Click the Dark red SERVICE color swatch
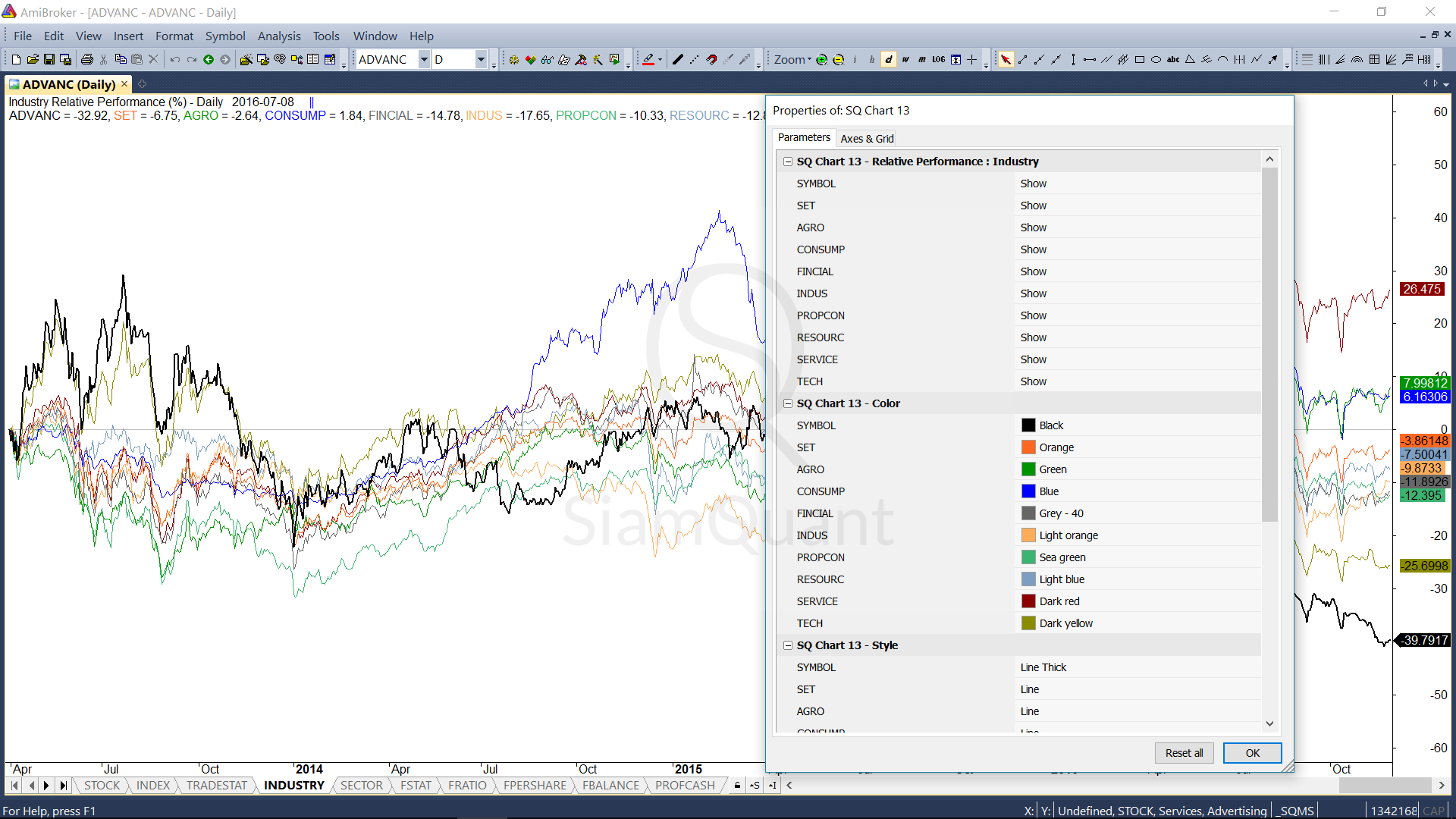Screen dimensions: 1456x819 click(x=1028, y=601)
